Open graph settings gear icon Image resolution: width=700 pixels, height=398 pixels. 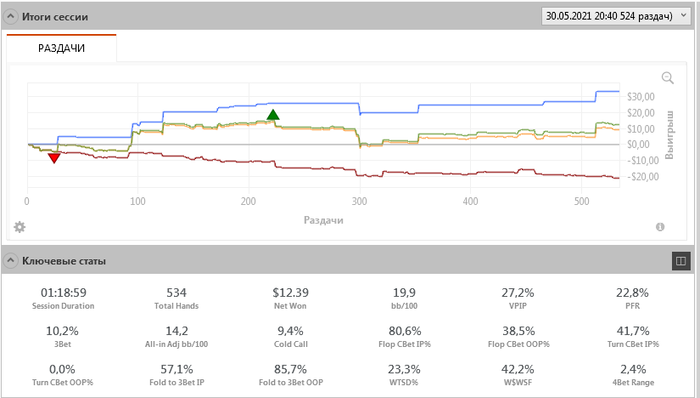[19, 227]
